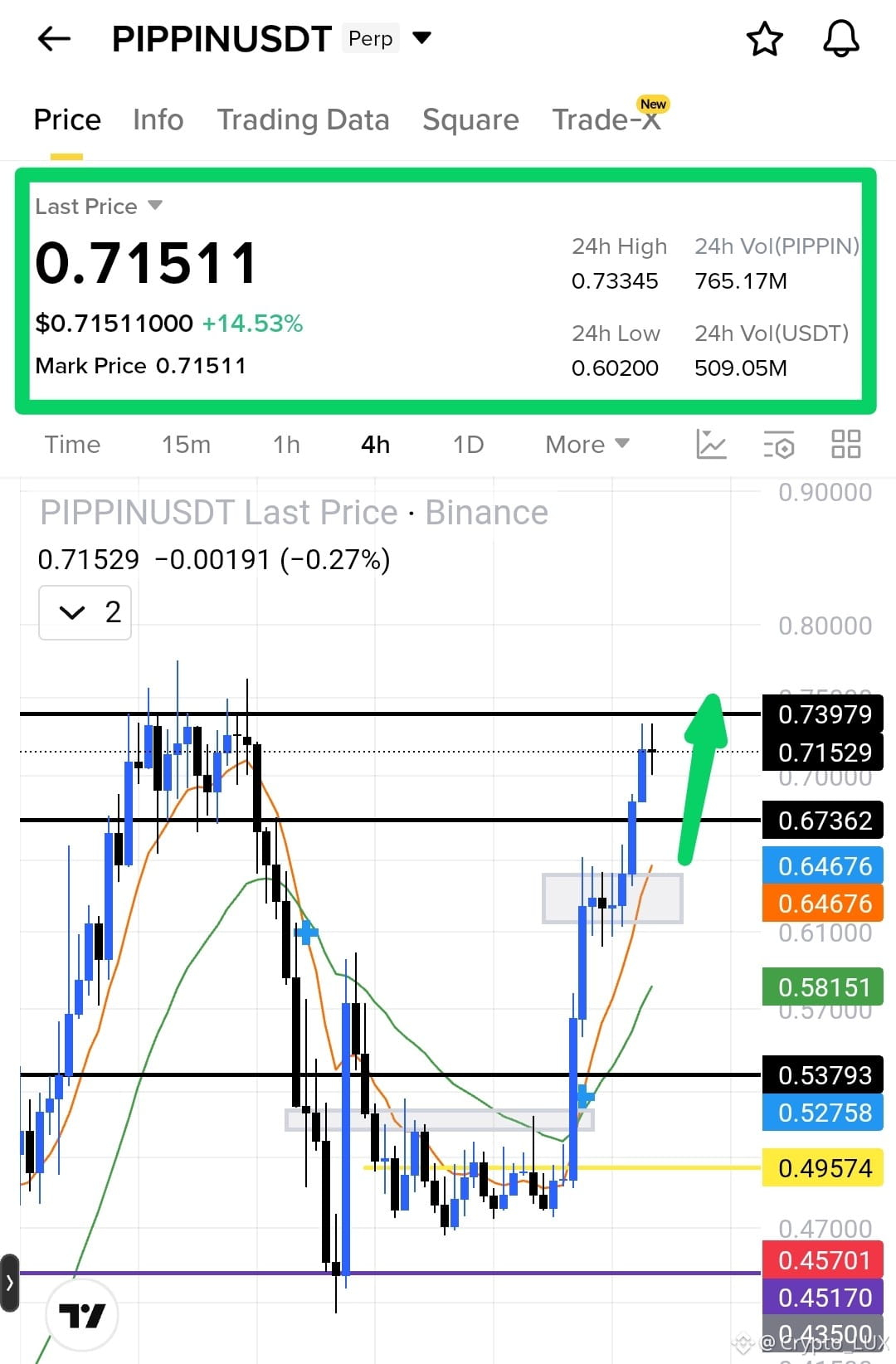Screen dimensions: 896x1364
Task: Select the 1D chart interval
Action: click(x=468, y=445)
